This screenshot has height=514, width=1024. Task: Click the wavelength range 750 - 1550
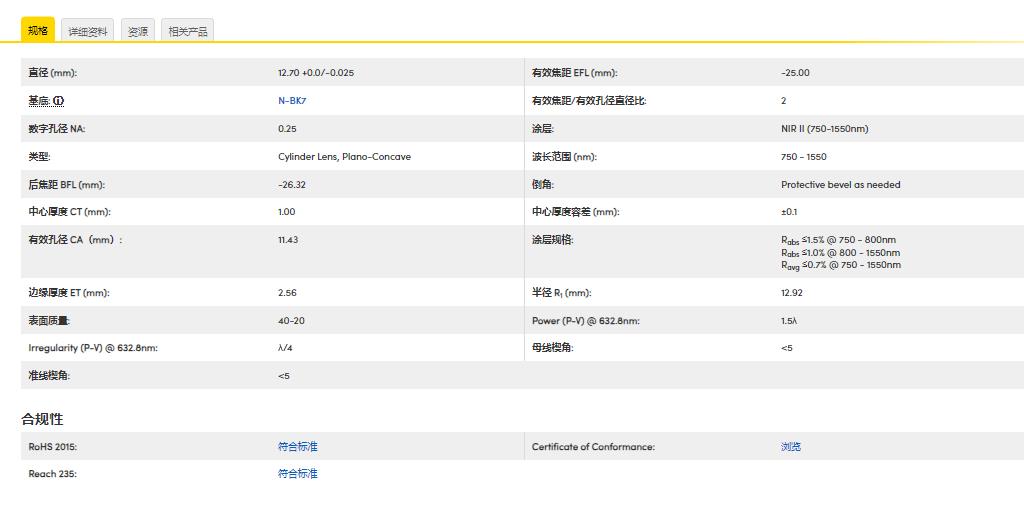(x=804, y=157)
